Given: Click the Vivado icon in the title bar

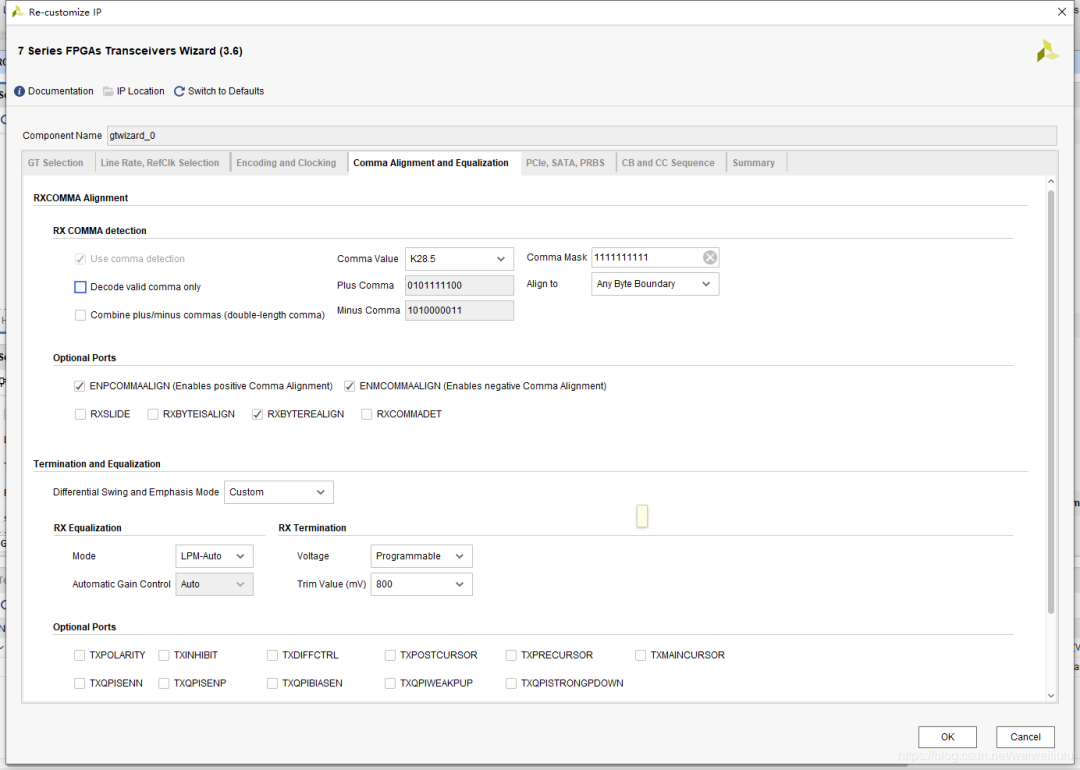Looking at the screenshot, I should pos(18,12).
